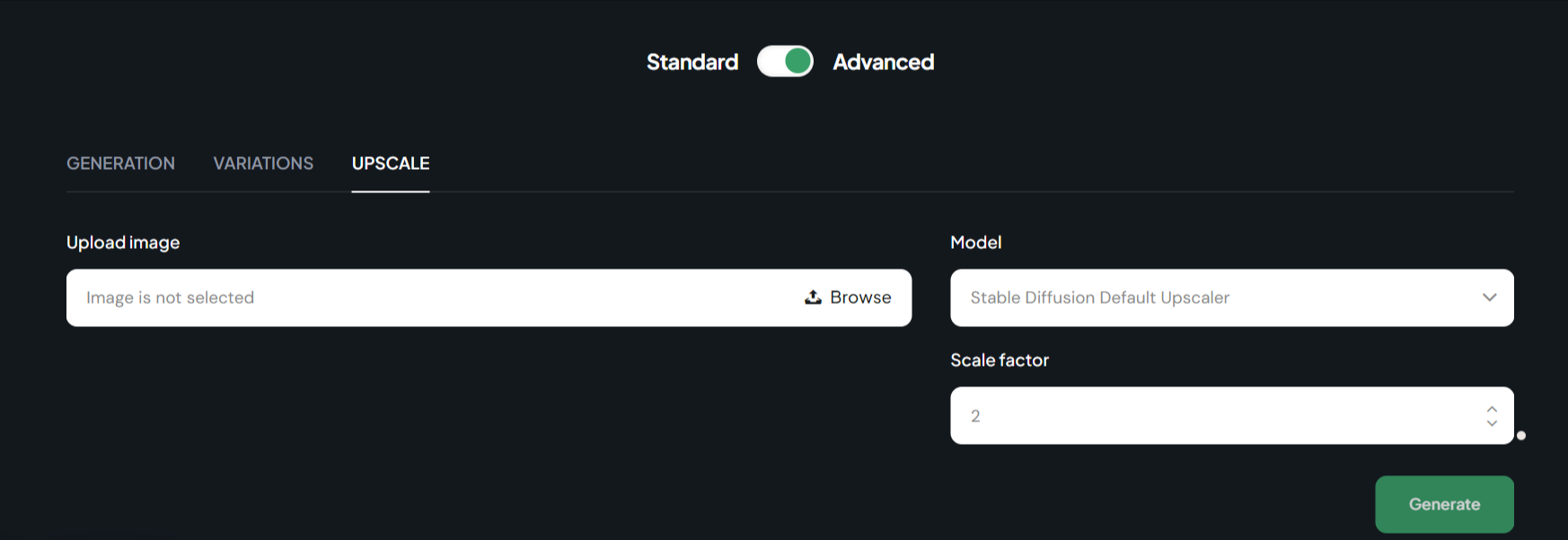Click the Browse button text
This screenshot has width=1568, height=540.
(x=860, y=297)
